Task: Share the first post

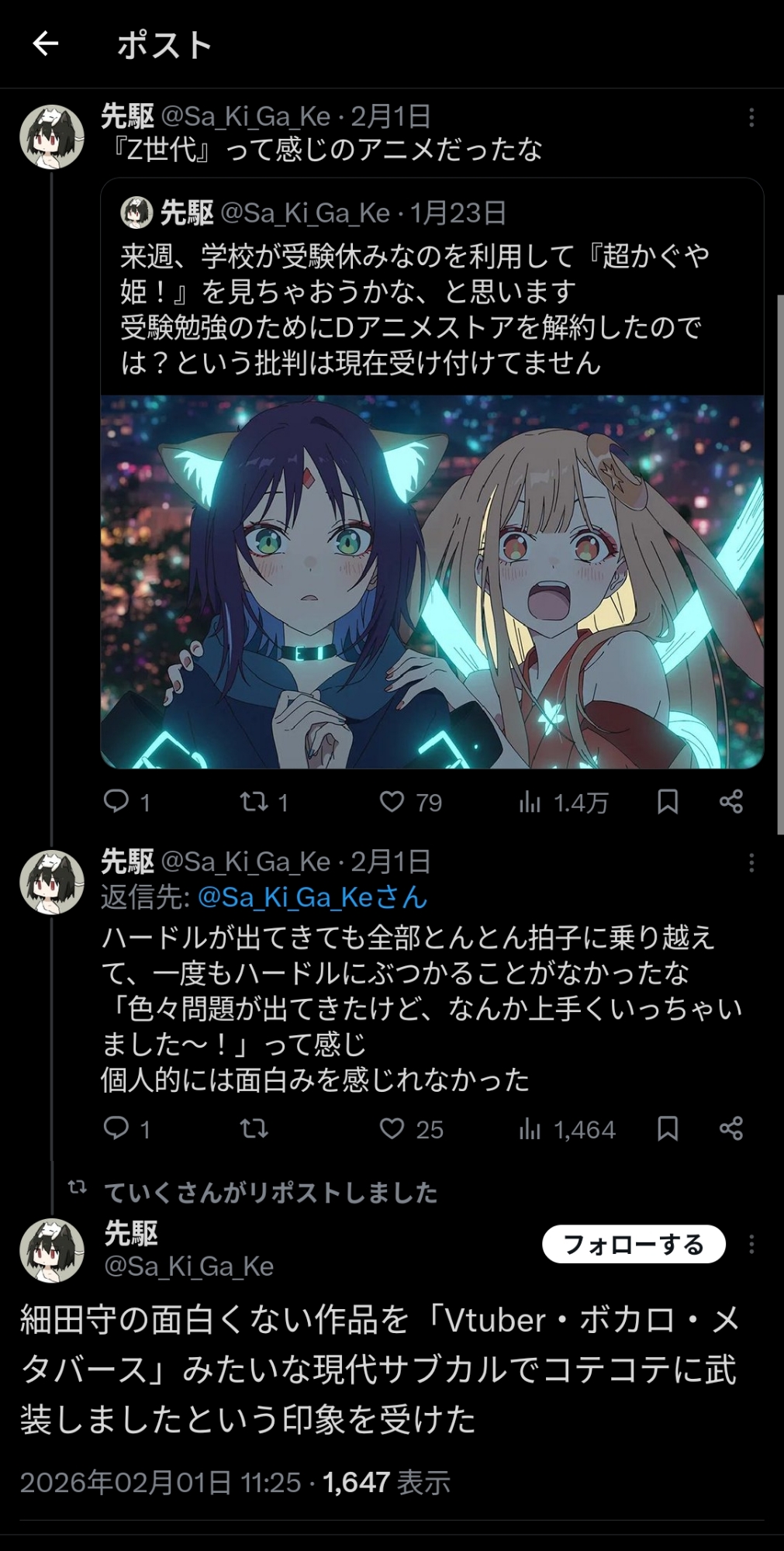Action: tap(731, 801)
